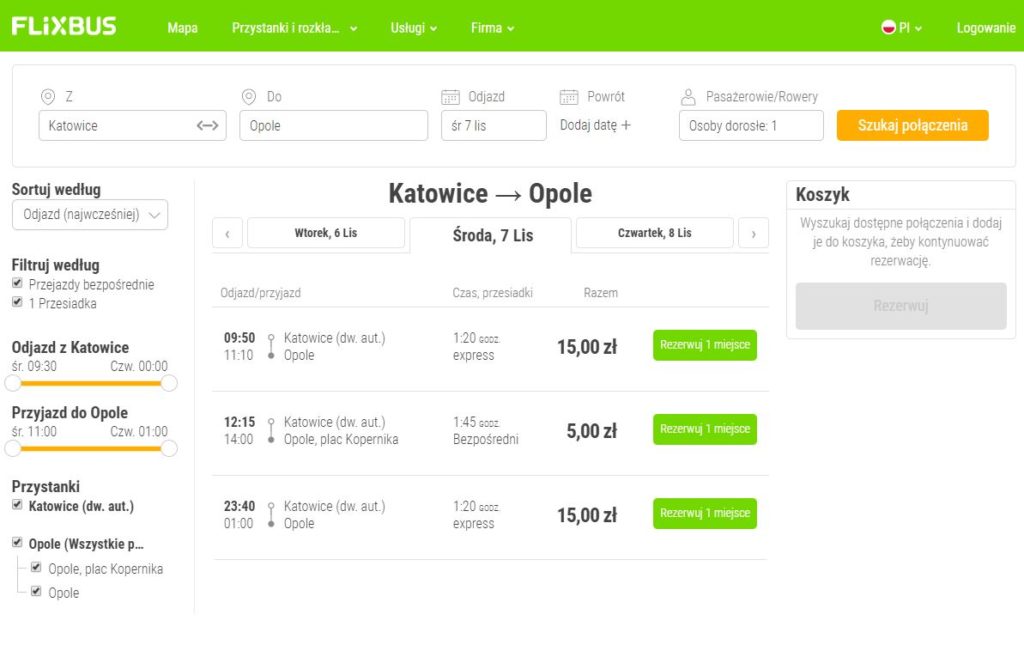
Task: Click the calendar icon next to Powrót
Action: [569, 97]
